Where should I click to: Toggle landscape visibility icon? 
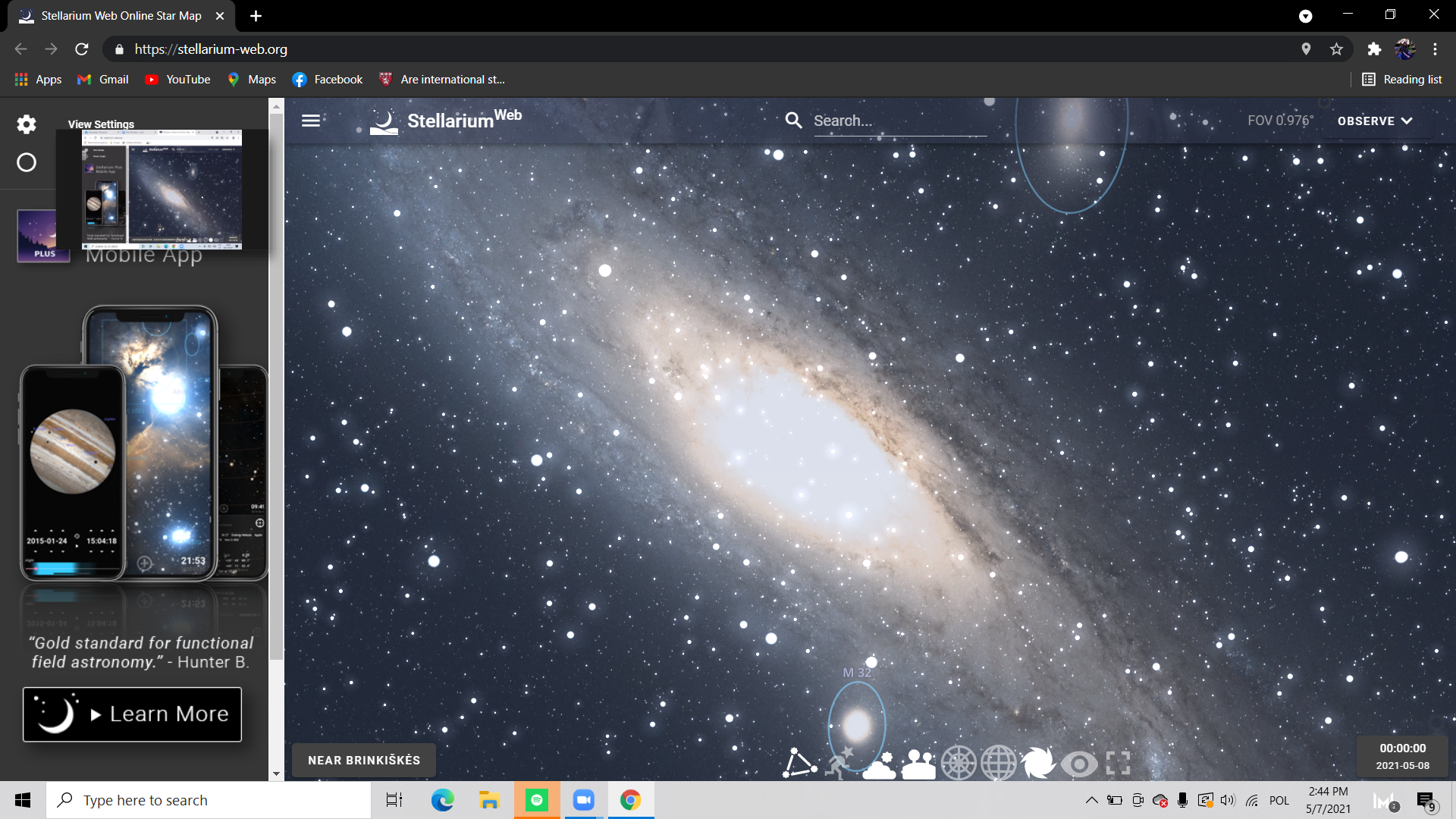918,763
